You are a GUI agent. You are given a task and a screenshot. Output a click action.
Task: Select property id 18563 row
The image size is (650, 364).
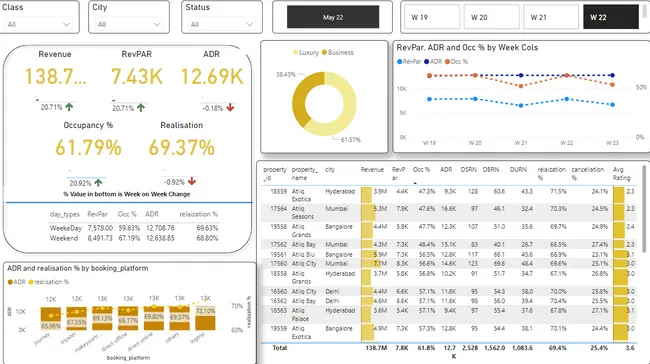click(449, 314)
